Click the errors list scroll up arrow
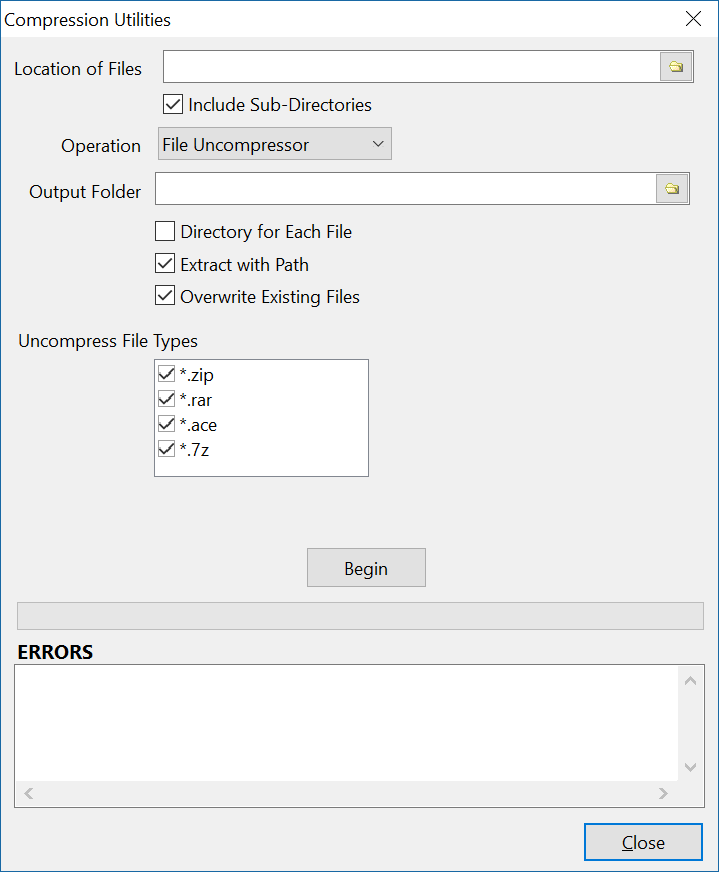The width and height of the screenshot is (719, 872). (691, 681)
